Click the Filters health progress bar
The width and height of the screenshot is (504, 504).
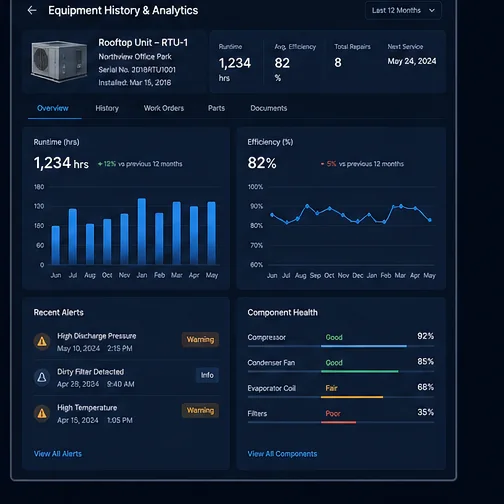(x=341, y=422)
